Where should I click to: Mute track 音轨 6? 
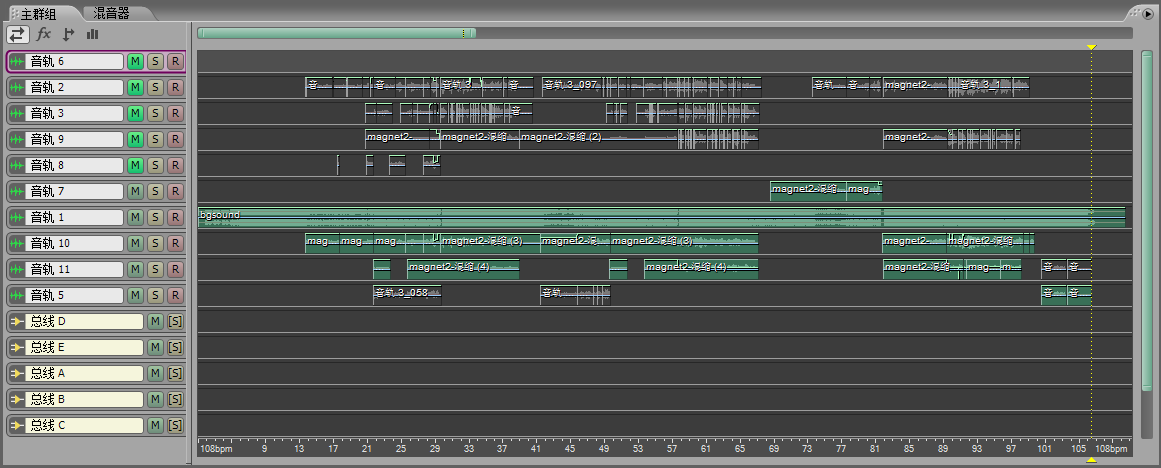[x=135, y=61]
